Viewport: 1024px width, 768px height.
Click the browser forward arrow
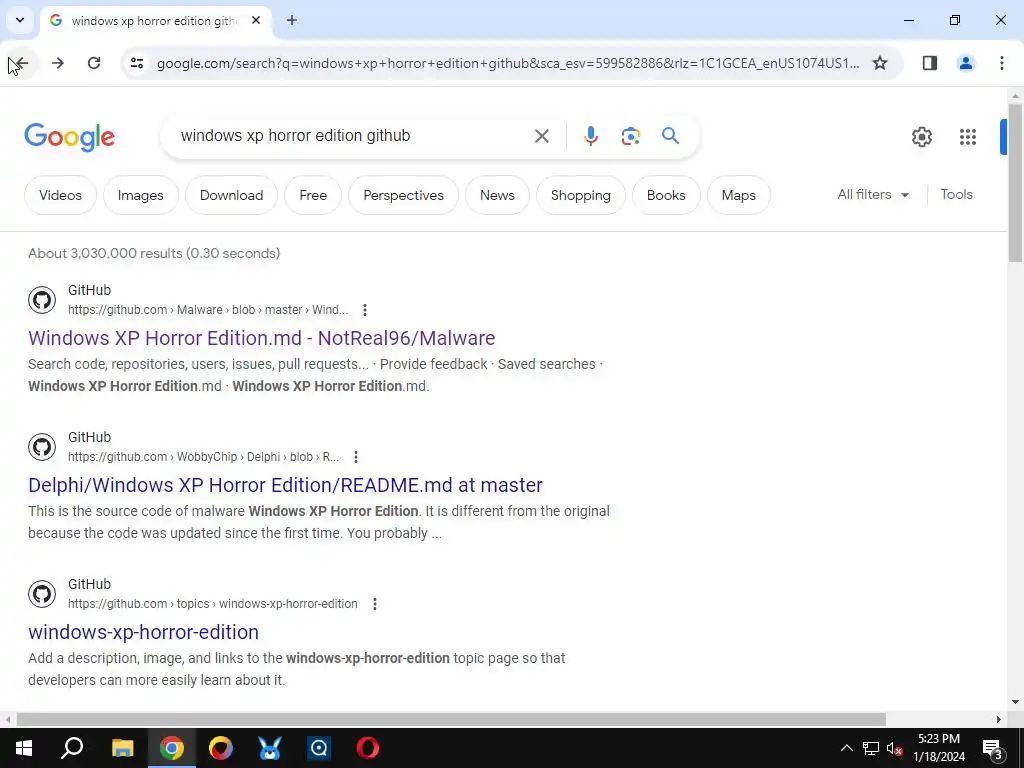point(57,63)
